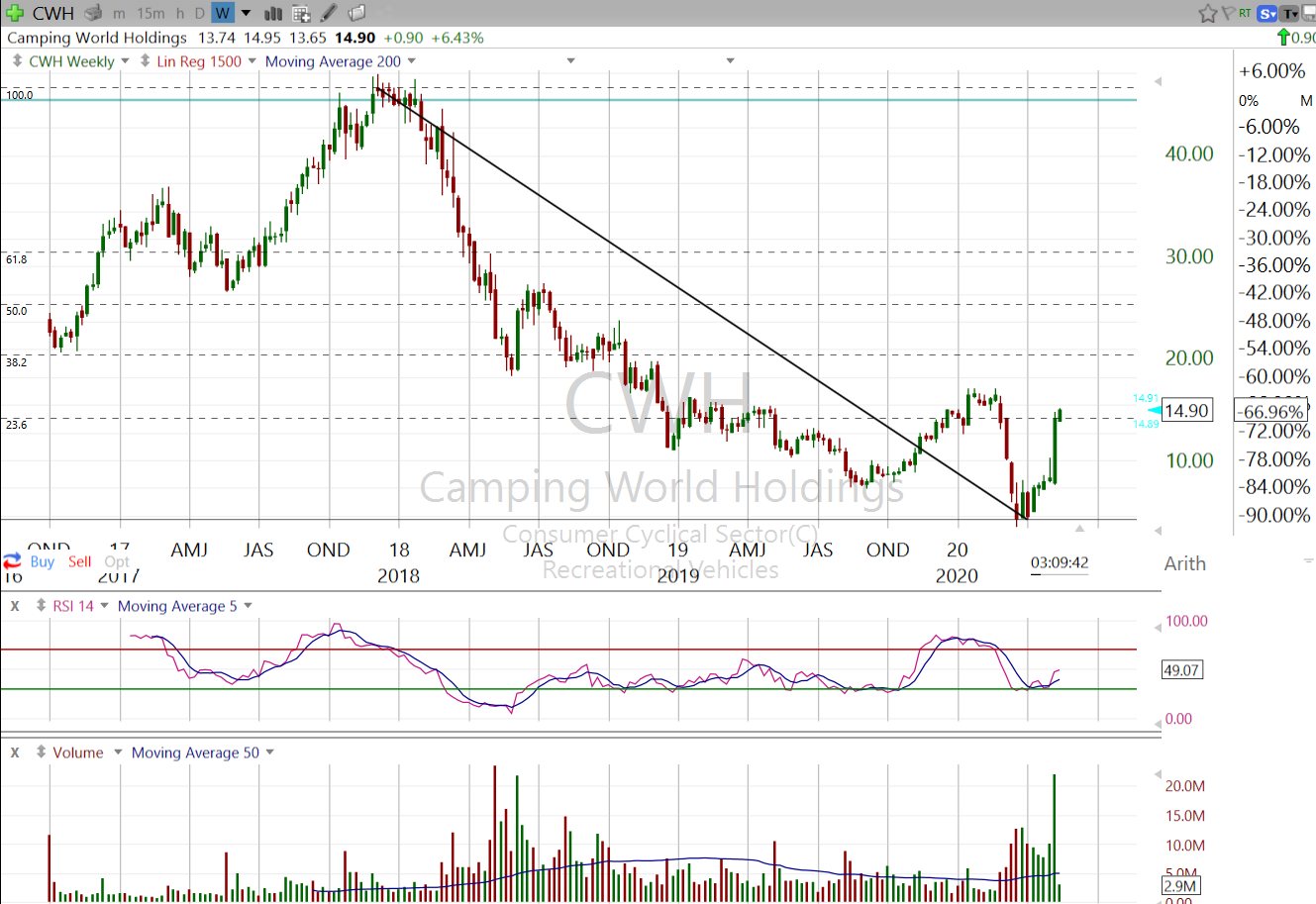Toggle the flag icon
The width and height of the screenshot is (1316, 904).
pos(1228,13)
